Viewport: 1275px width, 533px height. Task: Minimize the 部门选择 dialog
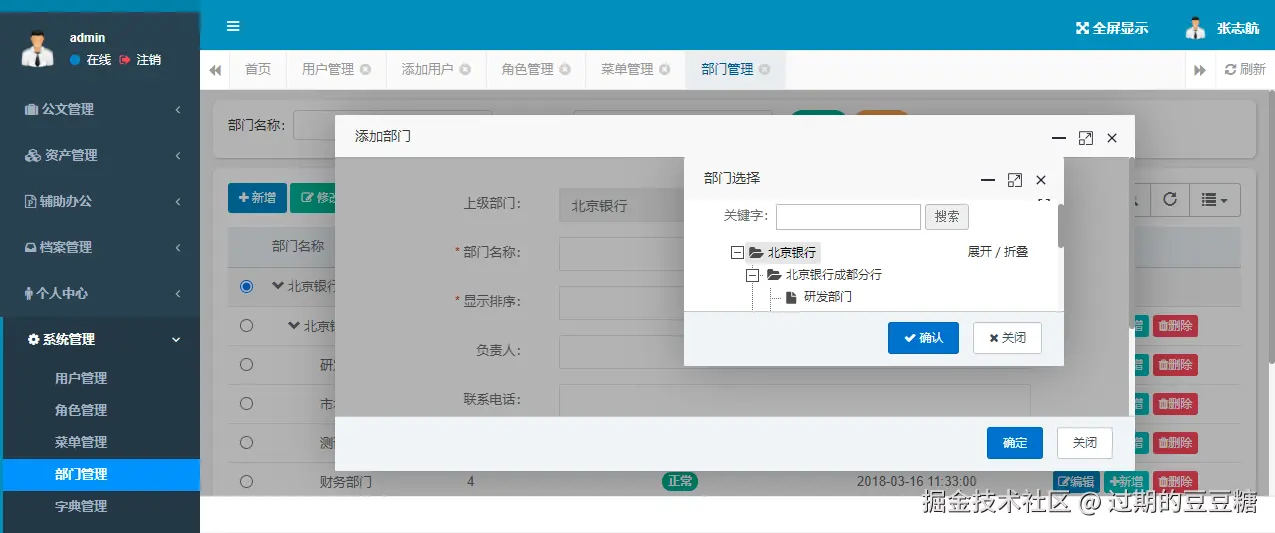[x=988, y=180]
